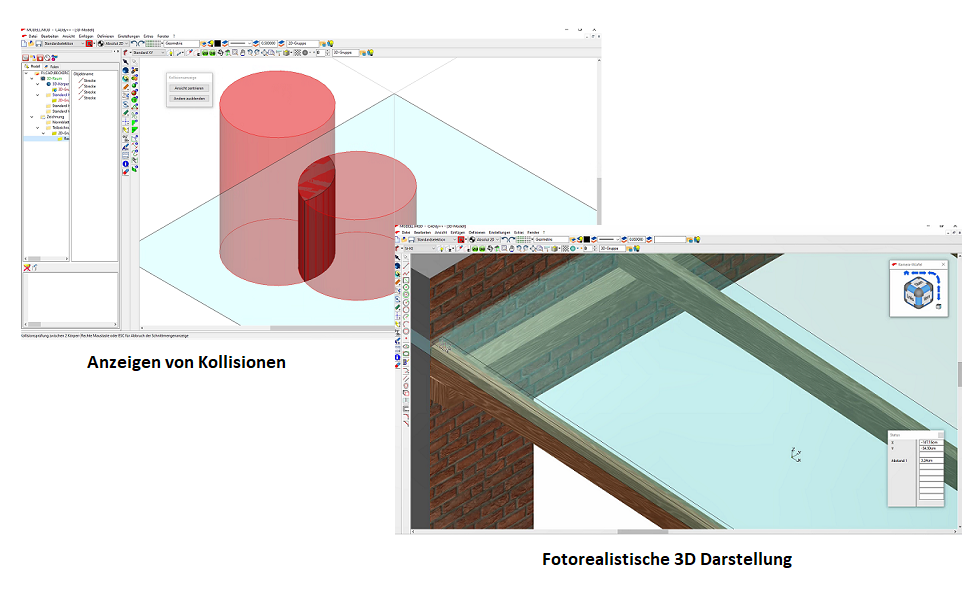Screen dimensions: 970x600
Task: Click the eraser icon in the collision window sidebar
Action: tap(126, 172)
